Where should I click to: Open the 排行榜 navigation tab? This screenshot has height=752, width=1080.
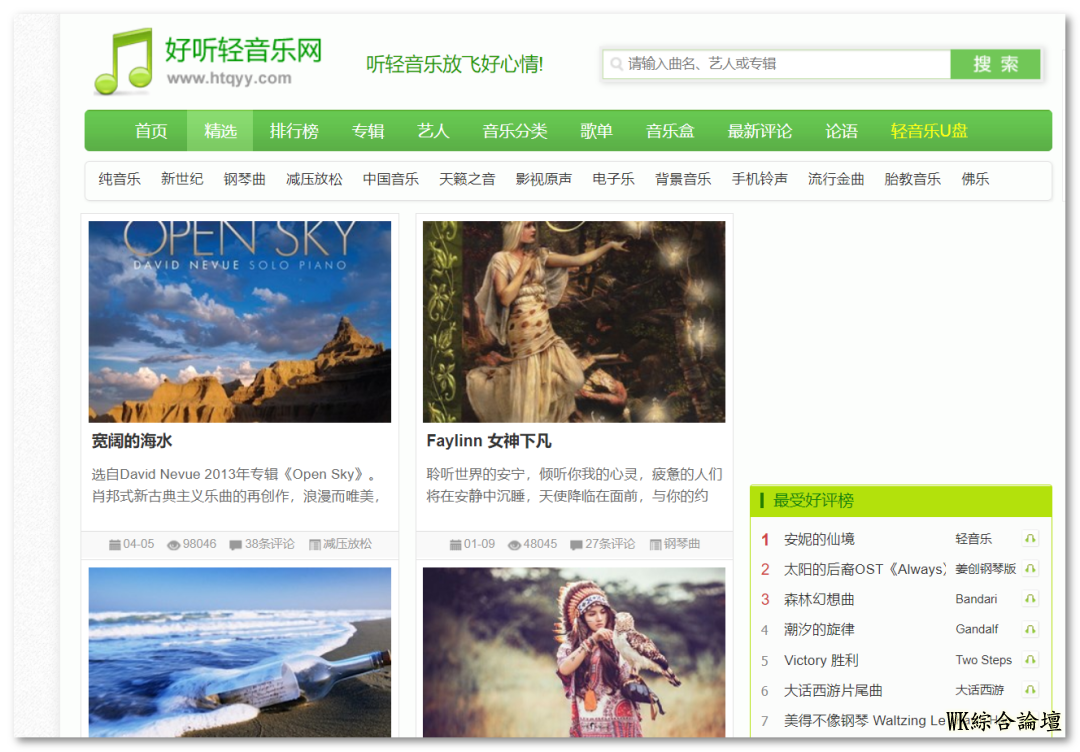click(294, 131)
